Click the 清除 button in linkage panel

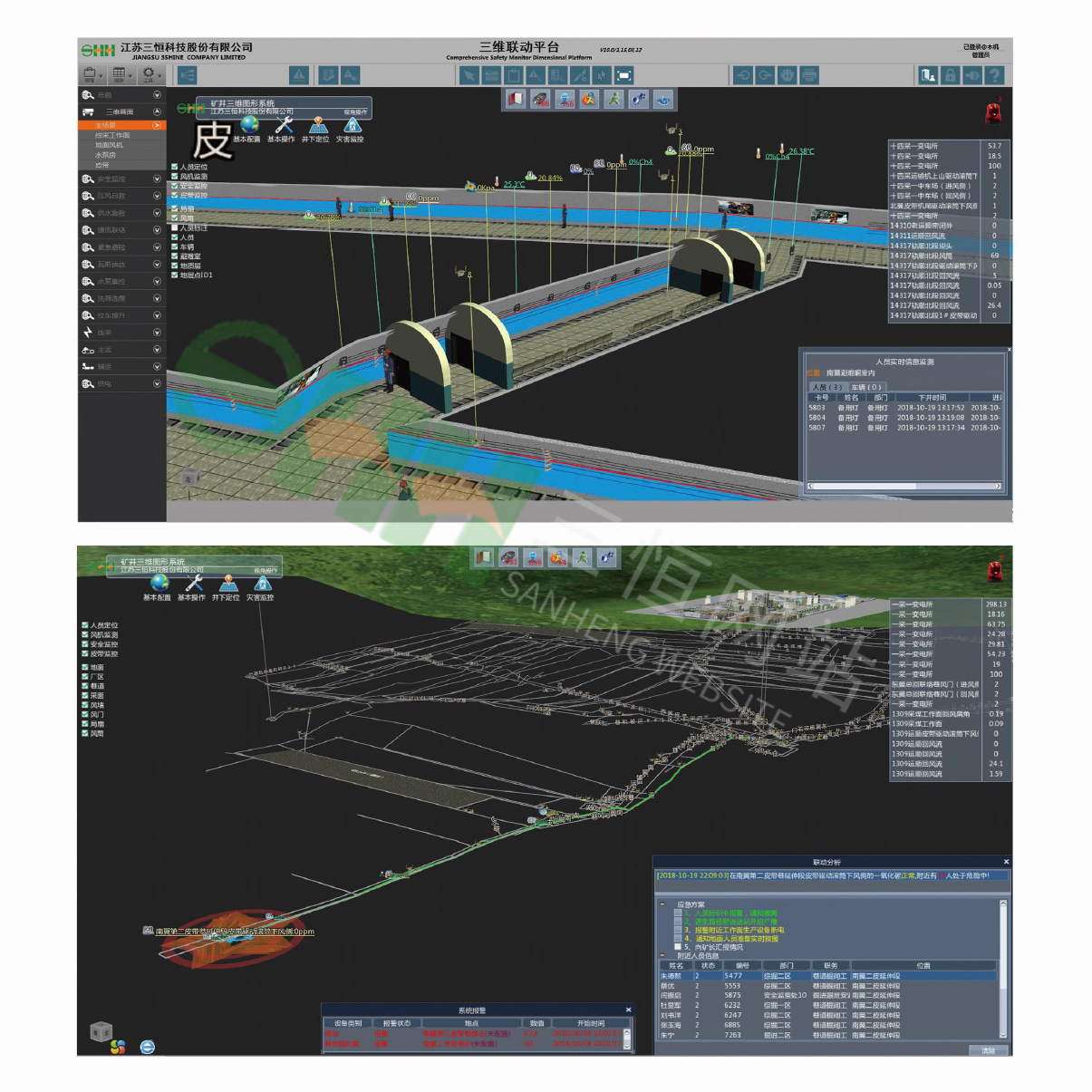tap(988, 1050)
